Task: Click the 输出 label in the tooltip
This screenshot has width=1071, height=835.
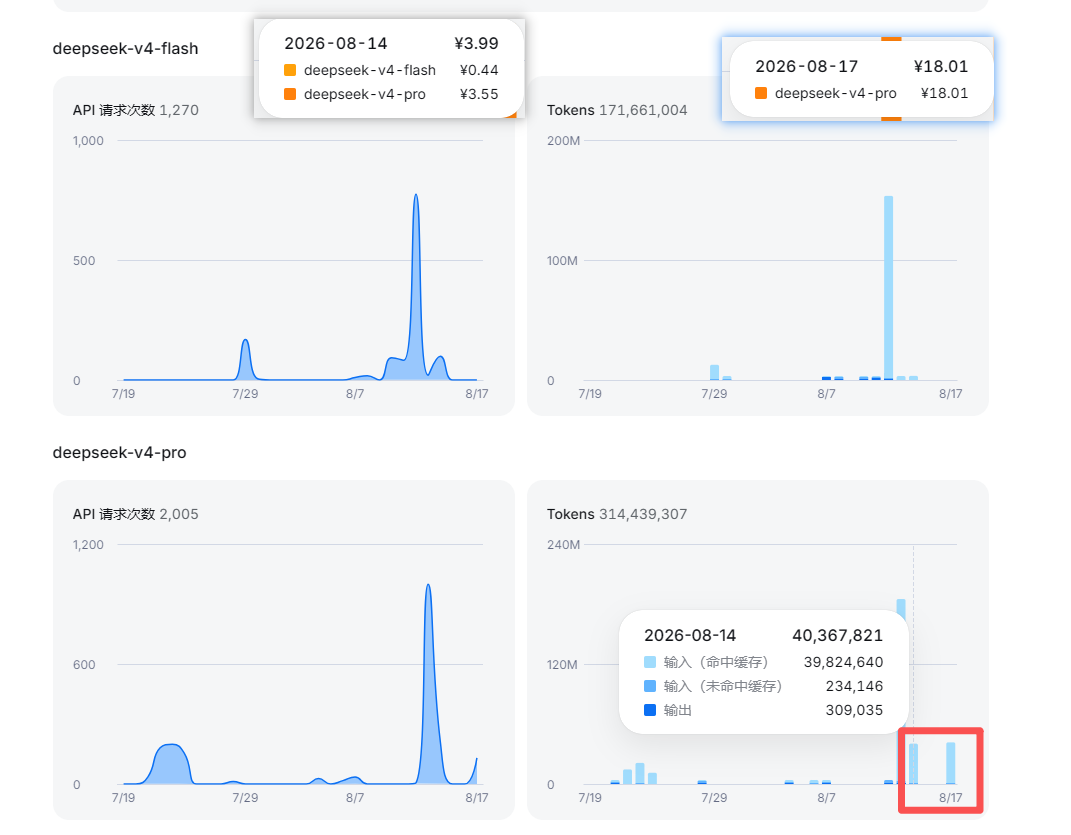Action: [678, 710]
